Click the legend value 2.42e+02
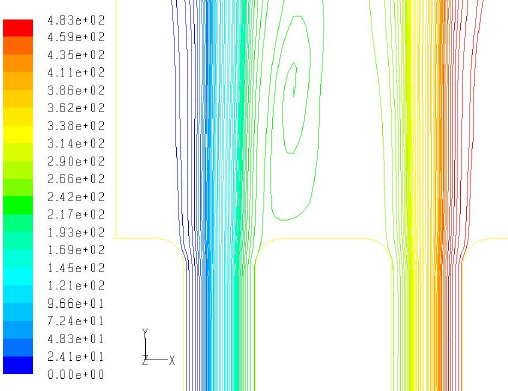The width and height of the screenshot is (508, 391). click(x=76, y=197)
